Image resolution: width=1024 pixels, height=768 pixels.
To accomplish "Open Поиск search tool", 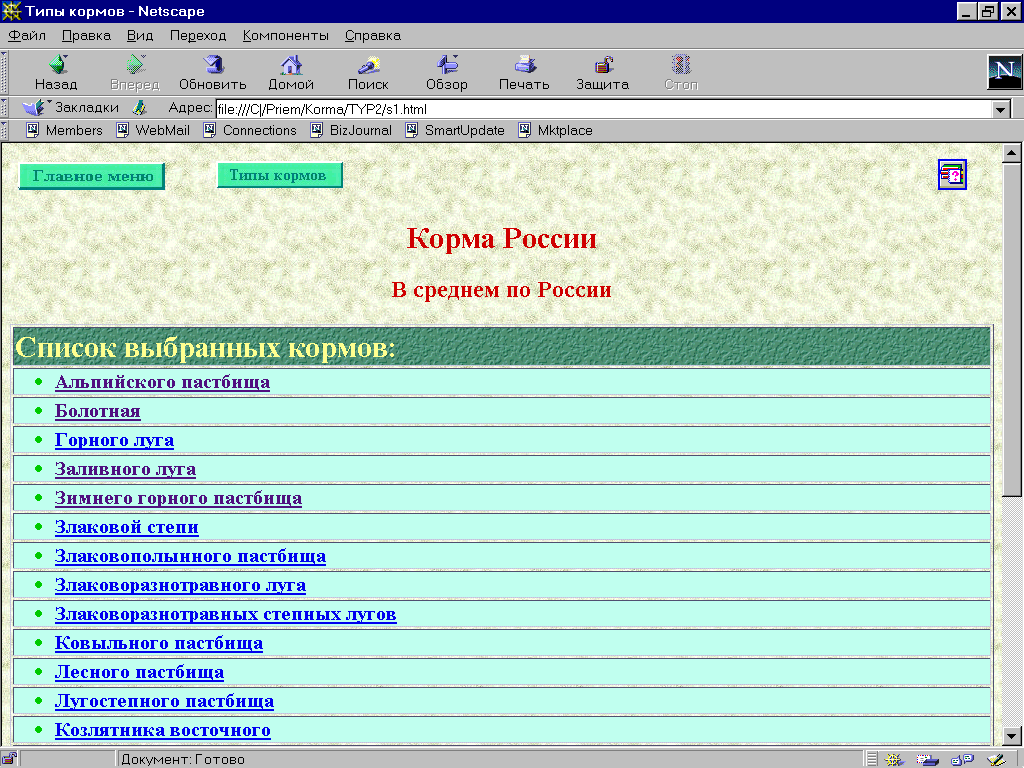I will point(368,72).
